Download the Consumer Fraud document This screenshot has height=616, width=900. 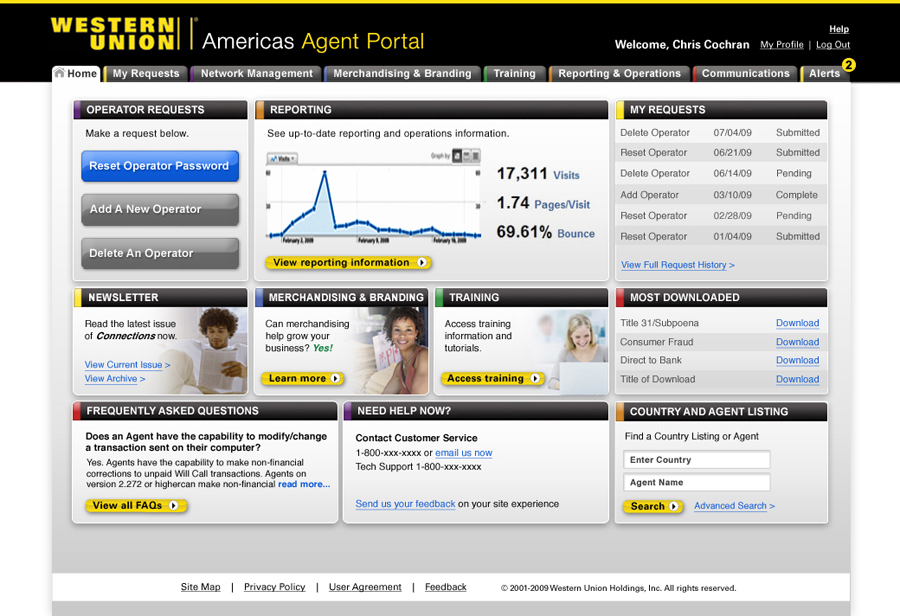click(797, 342)
